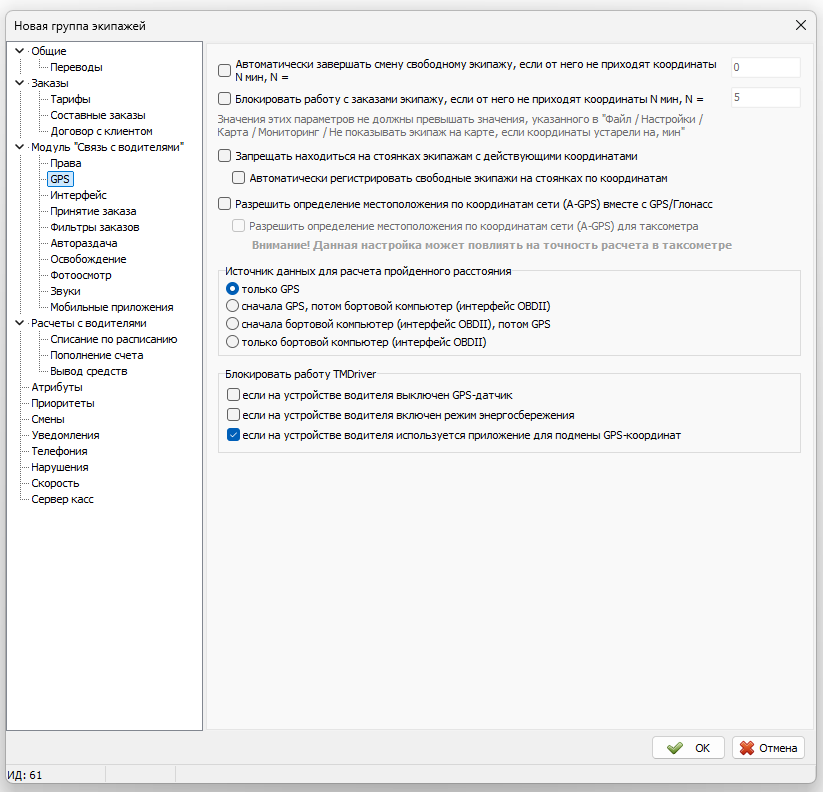Enable auto-finish shift for free crew checkbox

[224, 70]
